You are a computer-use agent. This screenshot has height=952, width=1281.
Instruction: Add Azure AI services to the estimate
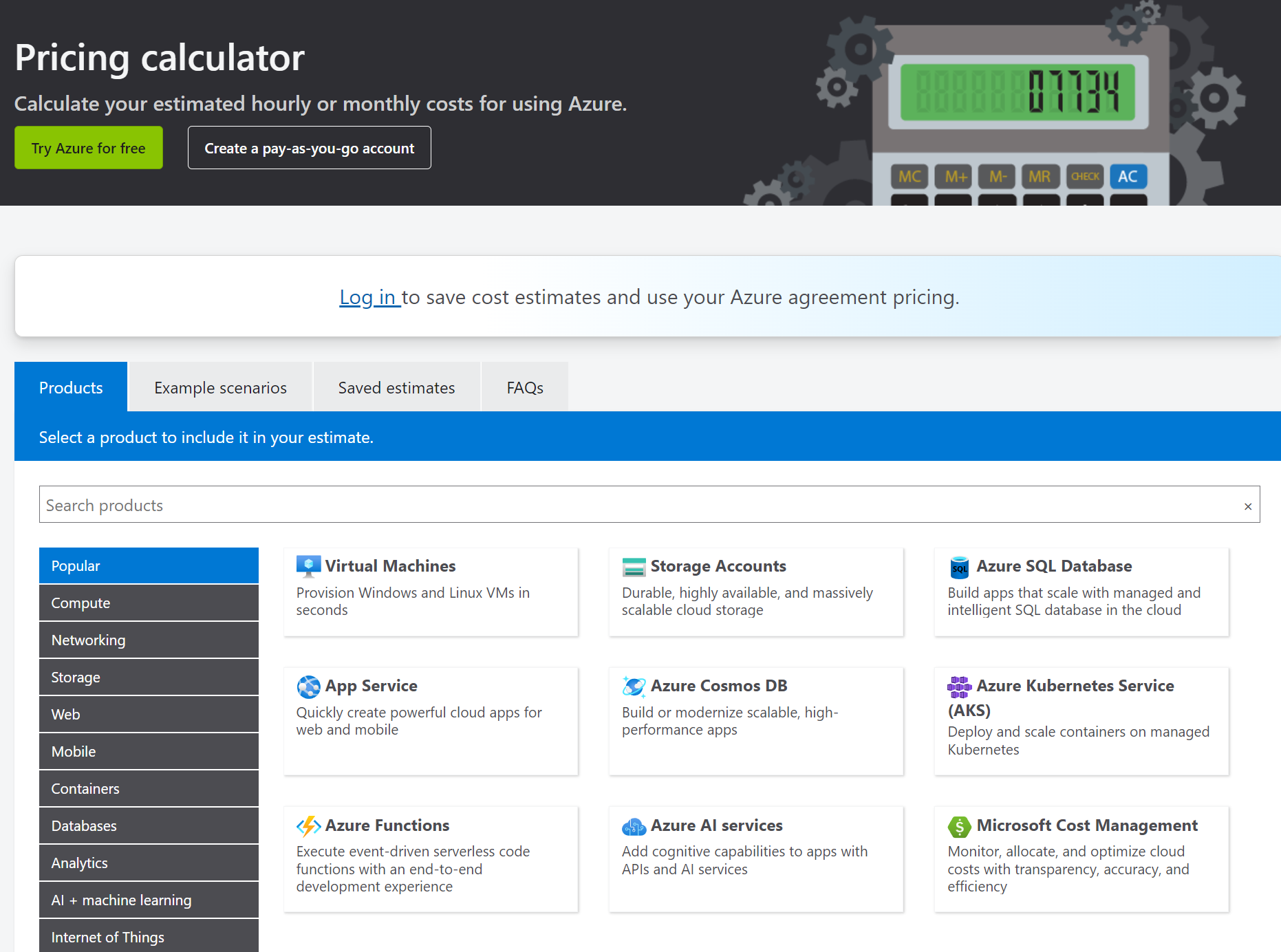[x=756, y=859]
